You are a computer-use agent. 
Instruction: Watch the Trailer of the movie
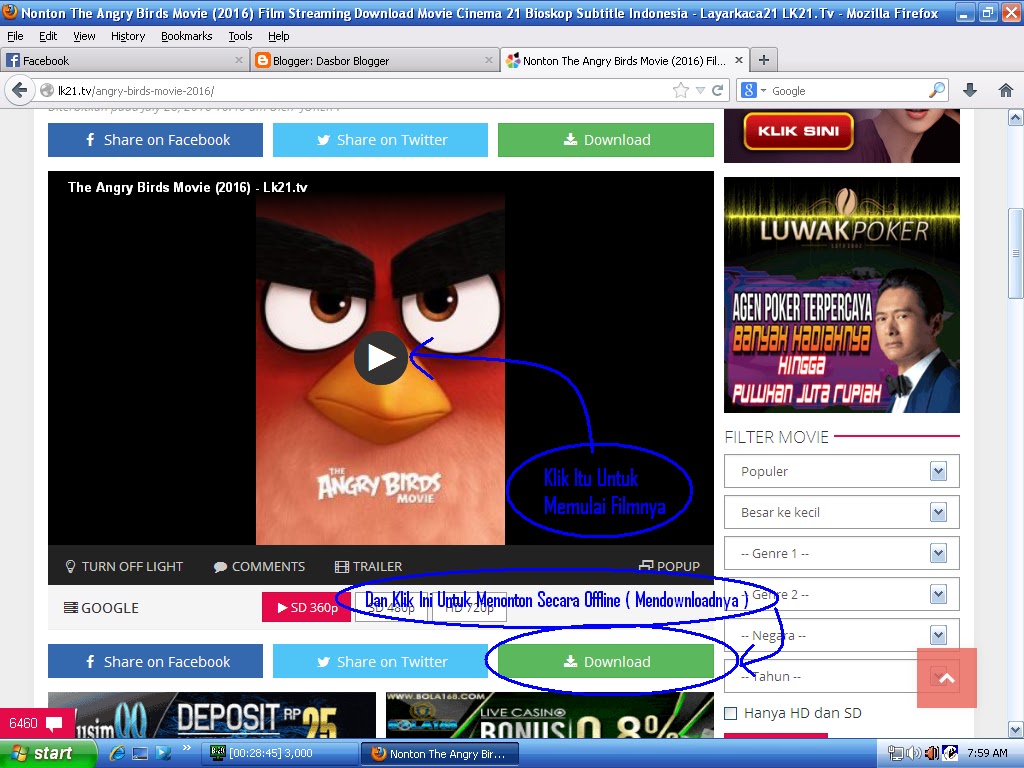(x=368, y=566)
